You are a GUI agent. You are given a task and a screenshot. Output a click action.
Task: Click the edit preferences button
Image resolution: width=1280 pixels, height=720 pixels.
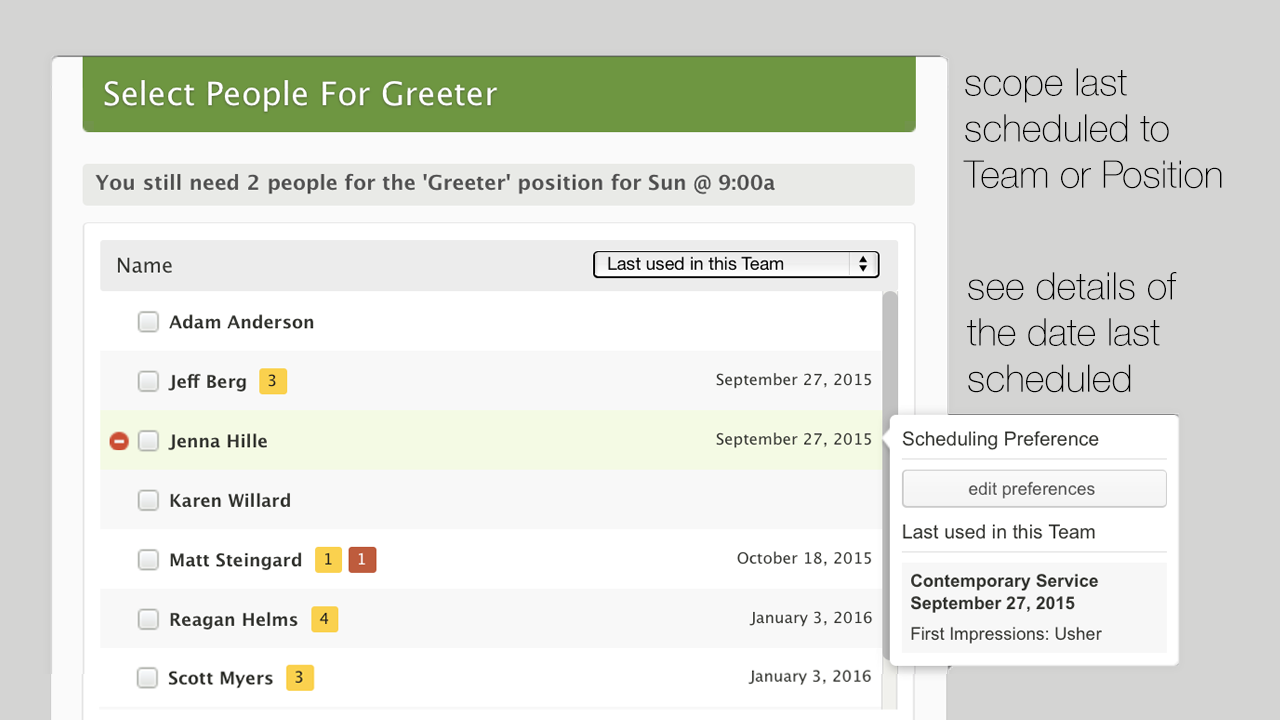pos(1034,489)
